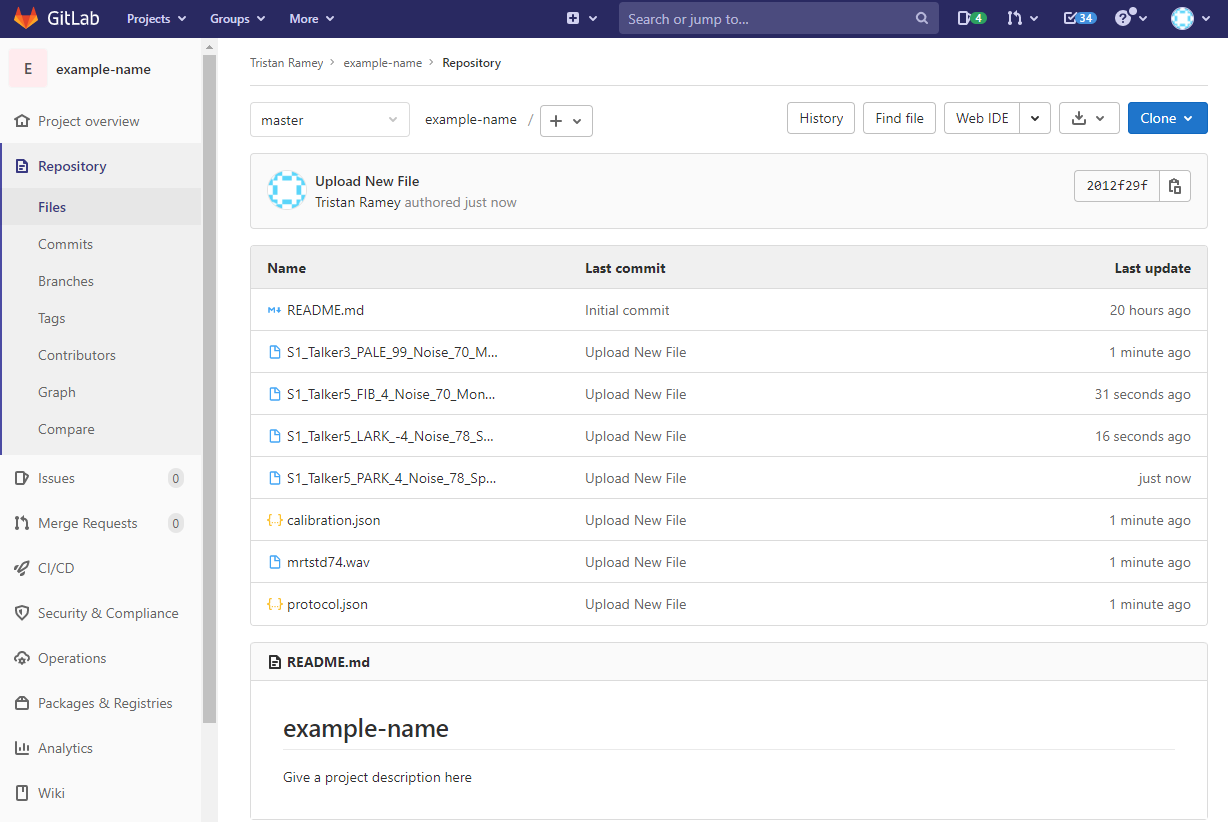Open CI/CD rocket icon in sidebar

(22, 568)
